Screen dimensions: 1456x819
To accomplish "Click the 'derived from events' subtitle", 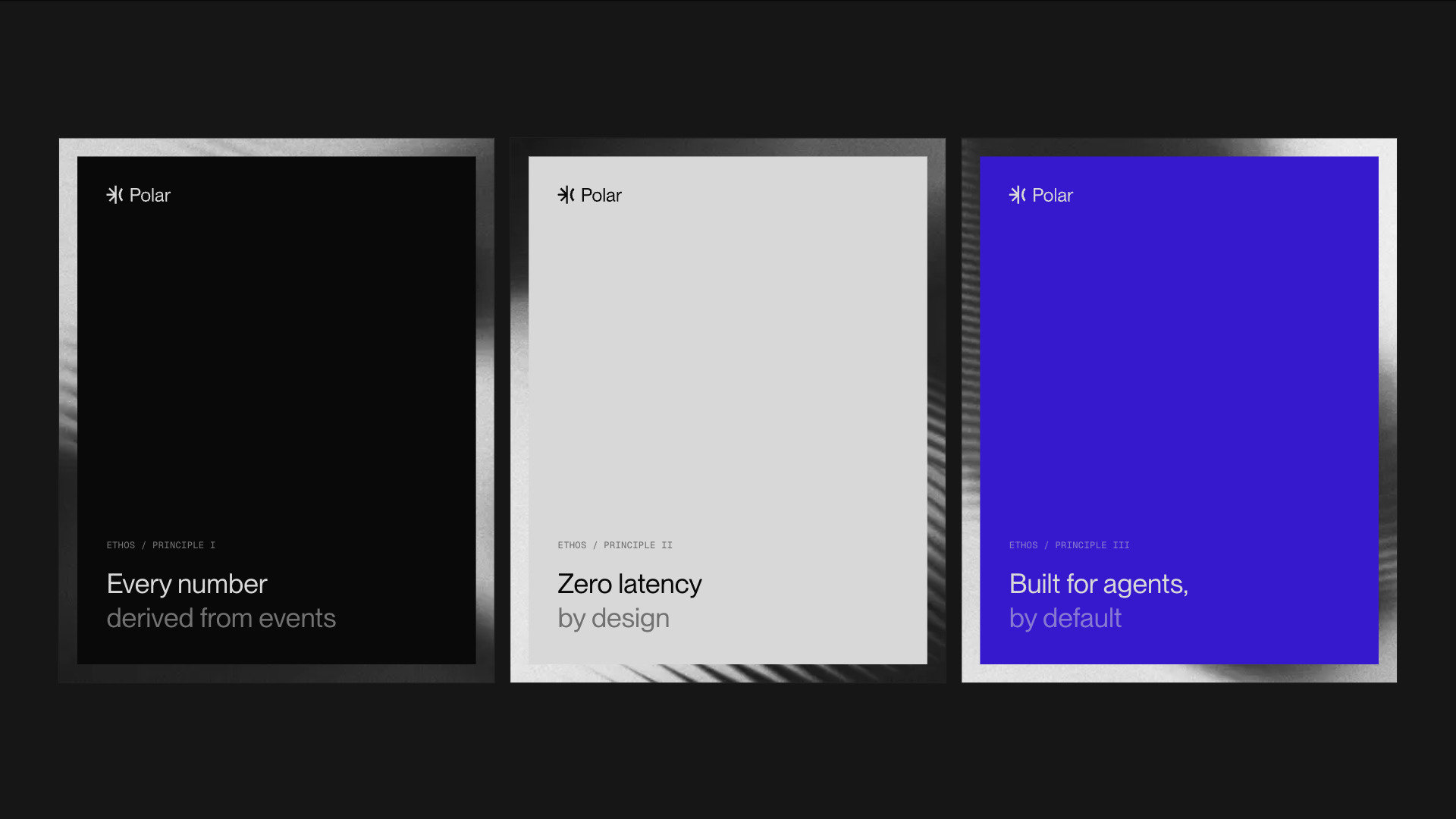I will 221,618.
